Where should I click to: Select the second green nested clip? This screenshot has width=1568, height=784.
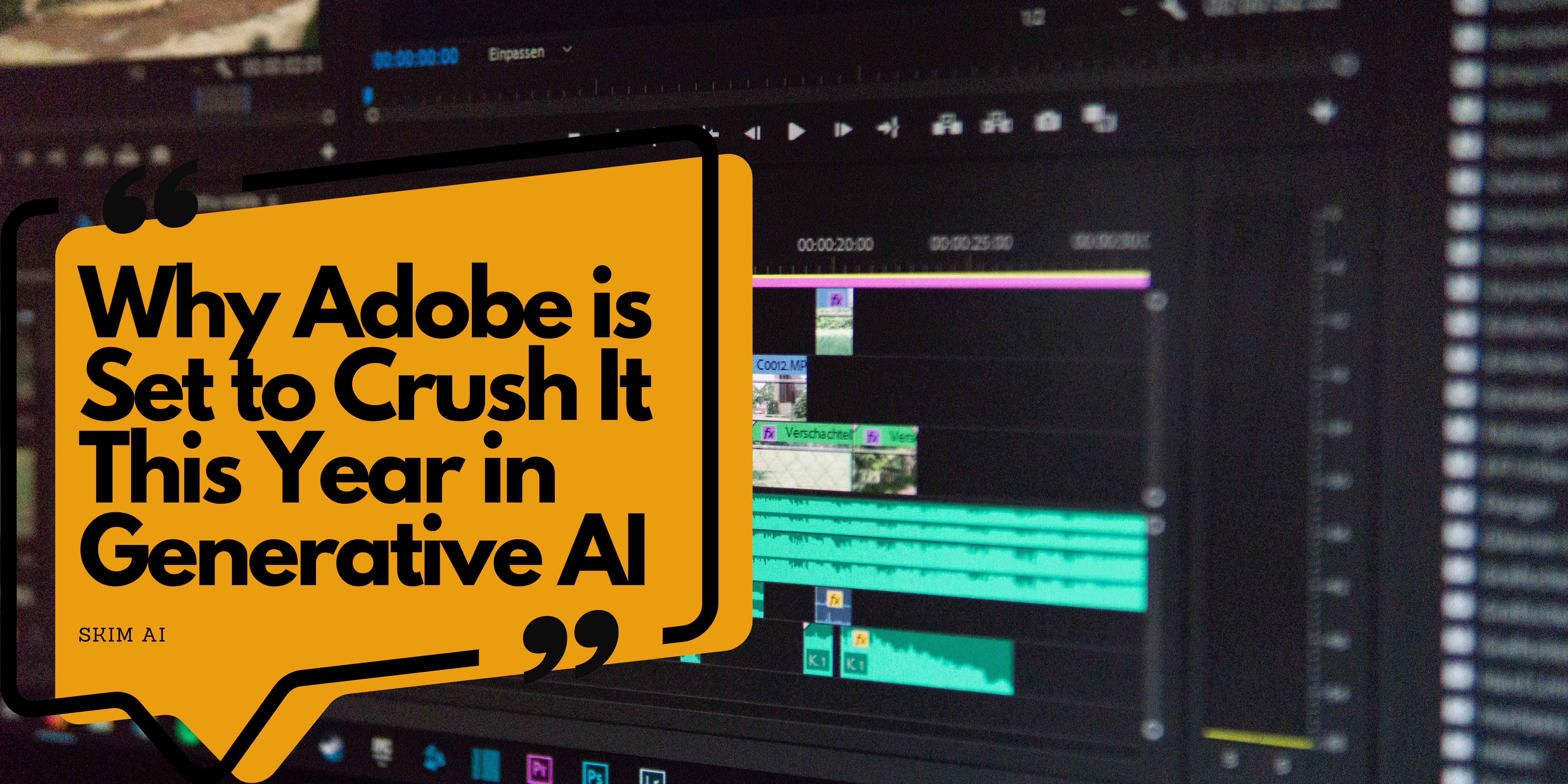pyautogui.click(x=886, y=460)
